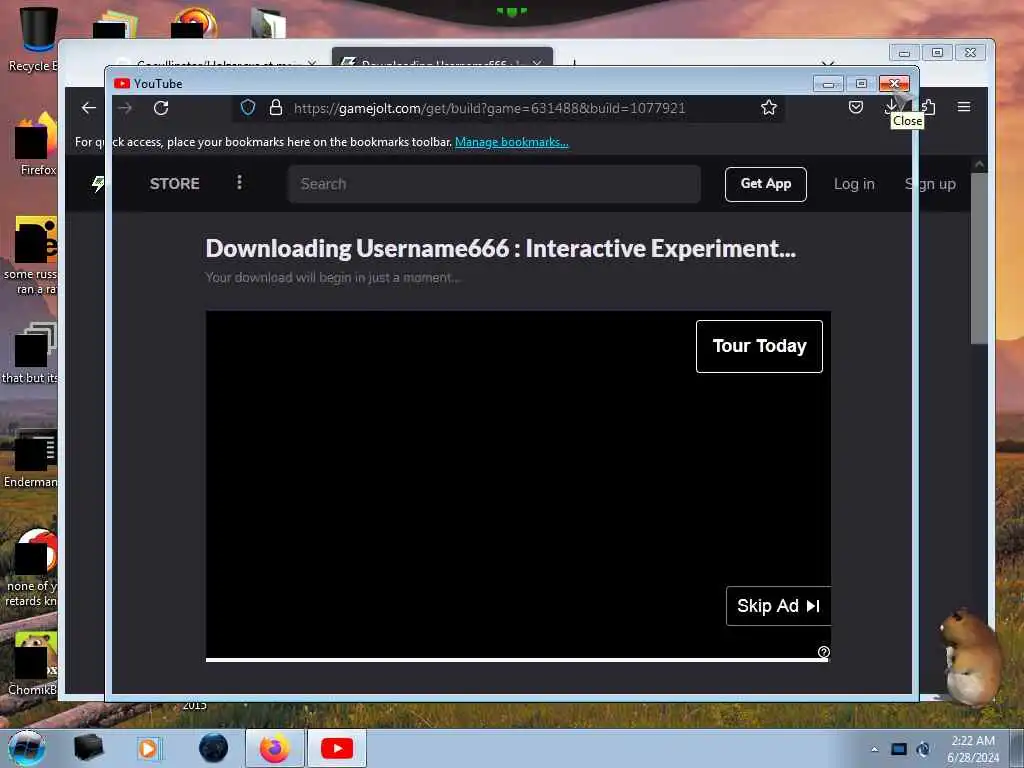Screen dimensions: 1024x768
Task: Maximize the YouTube window
Action: tap(861, 83)
